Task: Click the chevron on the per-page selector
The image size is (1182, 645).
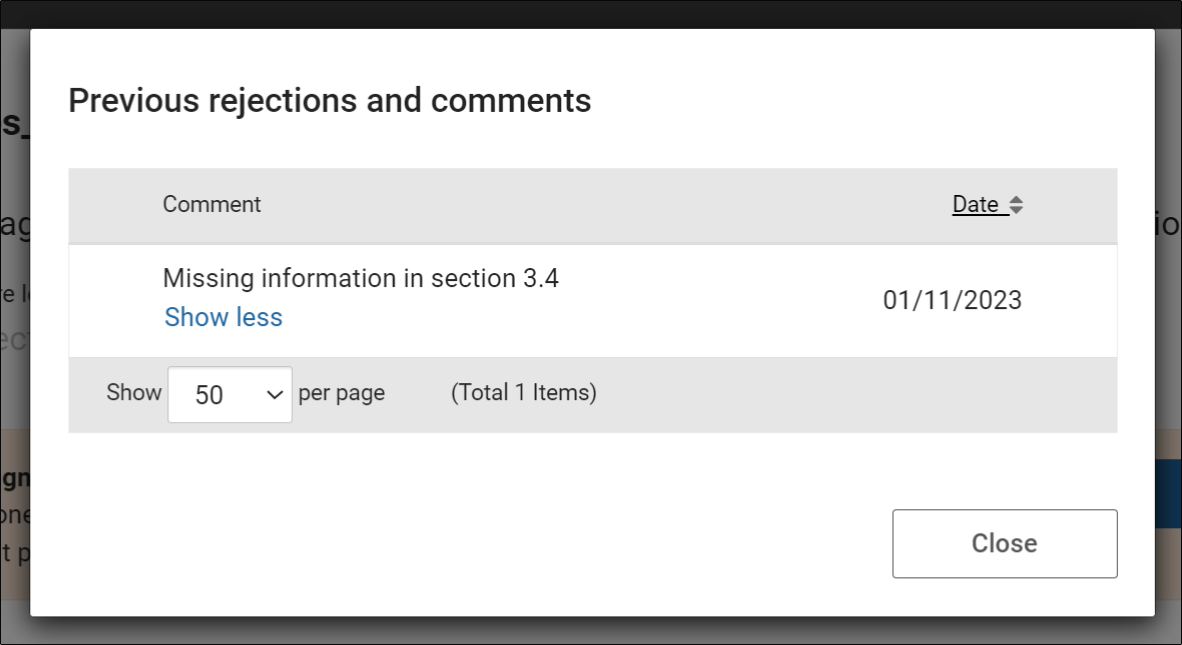Action: 276,394
